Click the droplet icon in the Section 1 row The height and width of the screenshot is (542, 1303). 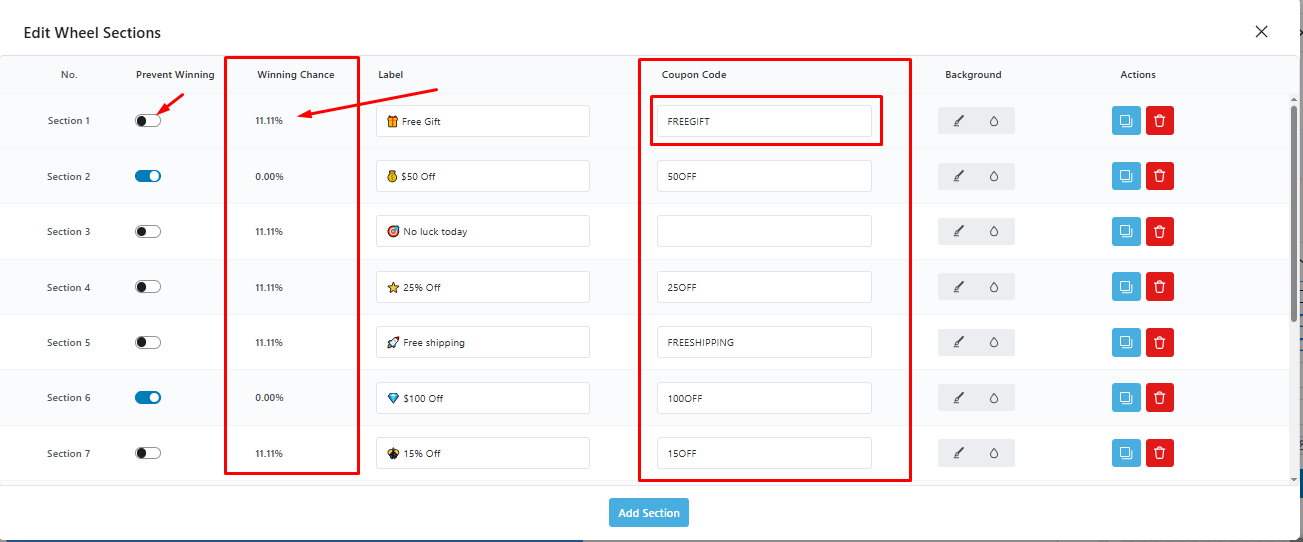coord(994,121)
